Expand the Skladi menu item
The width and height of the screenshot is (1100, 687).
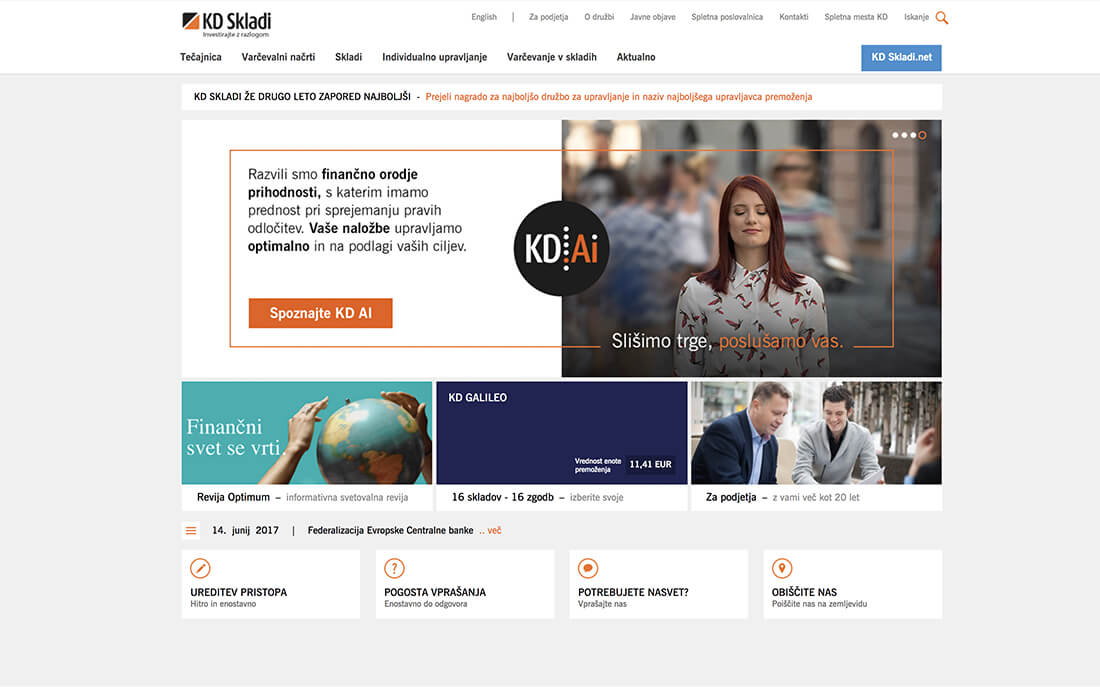(x=348, y=57)
